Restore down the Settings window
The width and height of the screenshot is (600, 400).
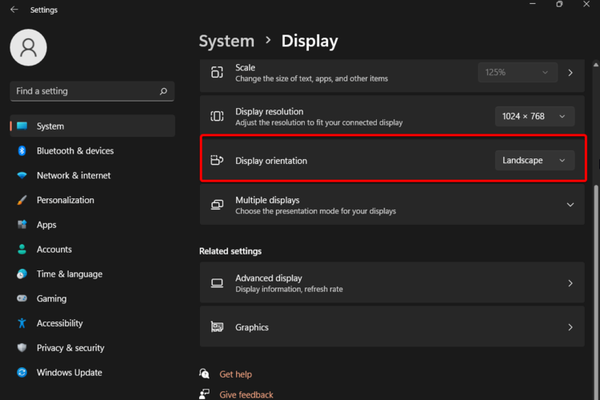(559, 4)
